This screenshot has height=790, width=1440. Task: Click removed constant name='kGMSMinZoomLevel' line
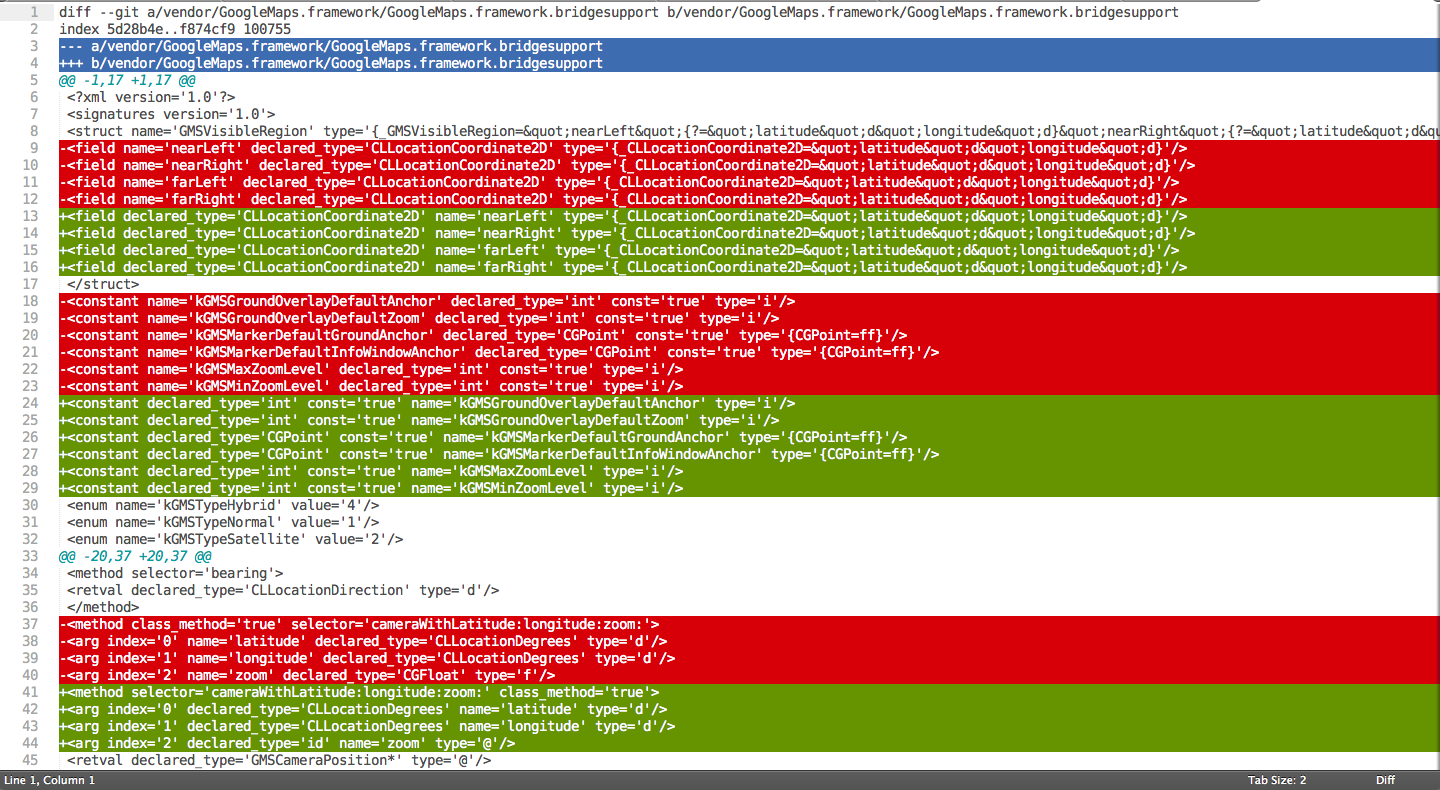749,387
